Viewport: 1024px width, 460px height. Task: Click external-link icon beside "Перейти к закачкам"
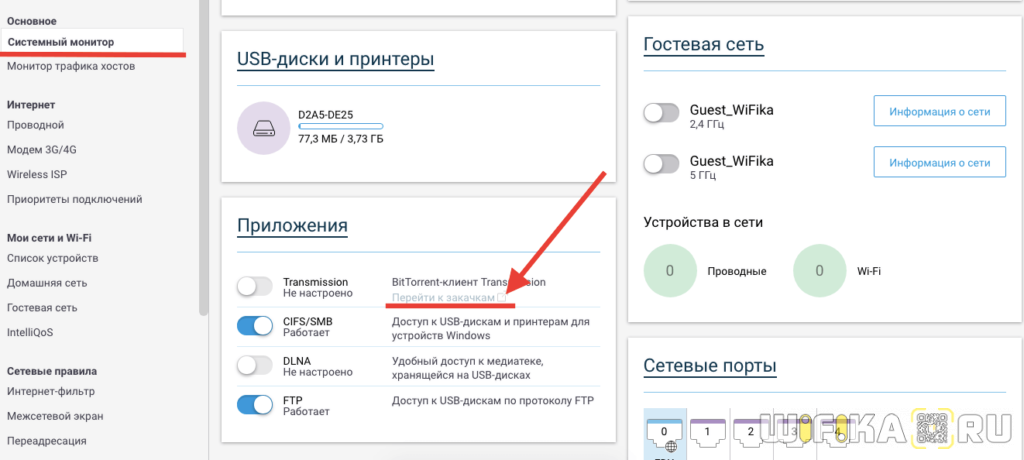click(x=503, y=298)
